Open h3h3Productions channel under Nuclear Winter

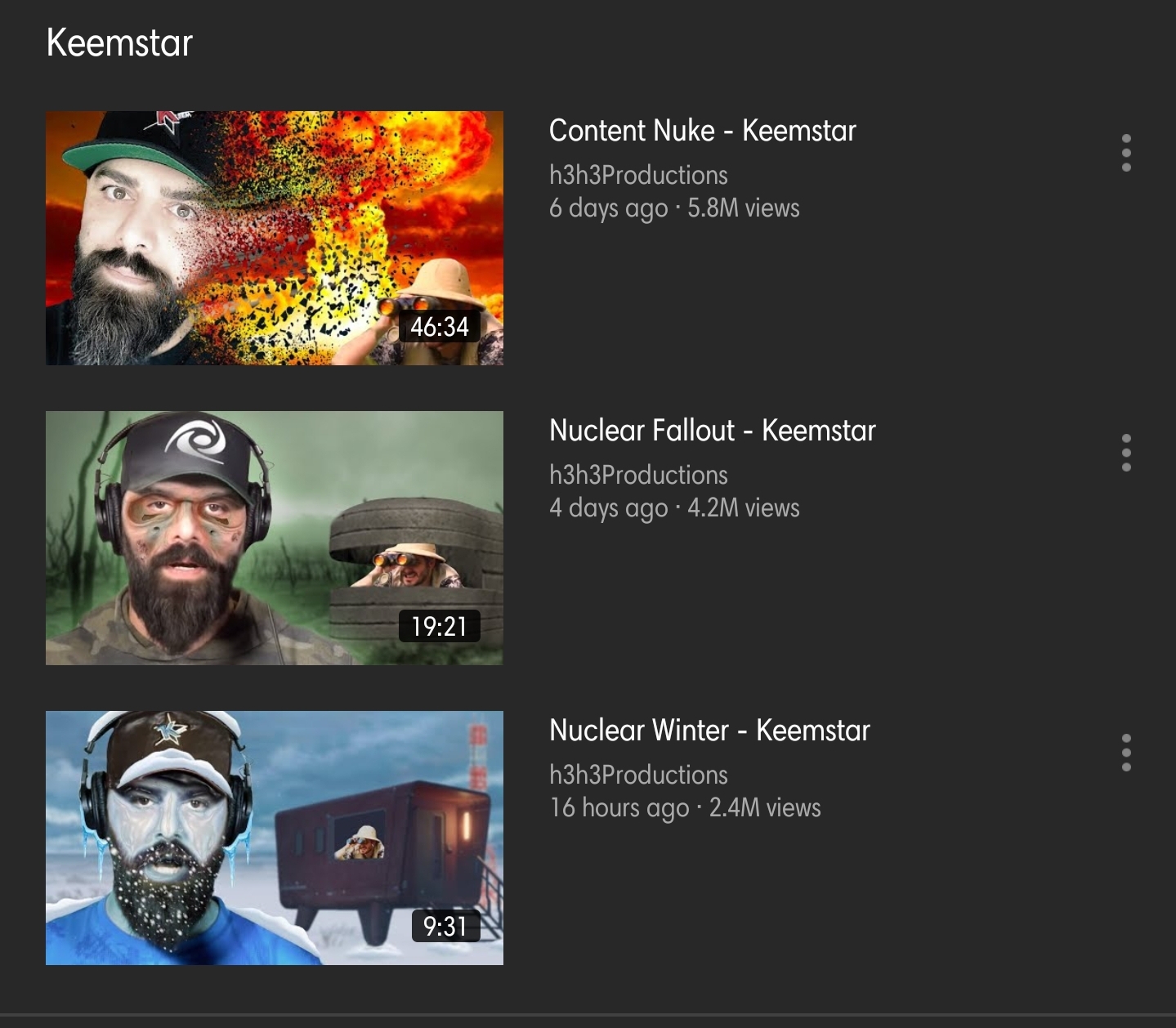(638, 775)
